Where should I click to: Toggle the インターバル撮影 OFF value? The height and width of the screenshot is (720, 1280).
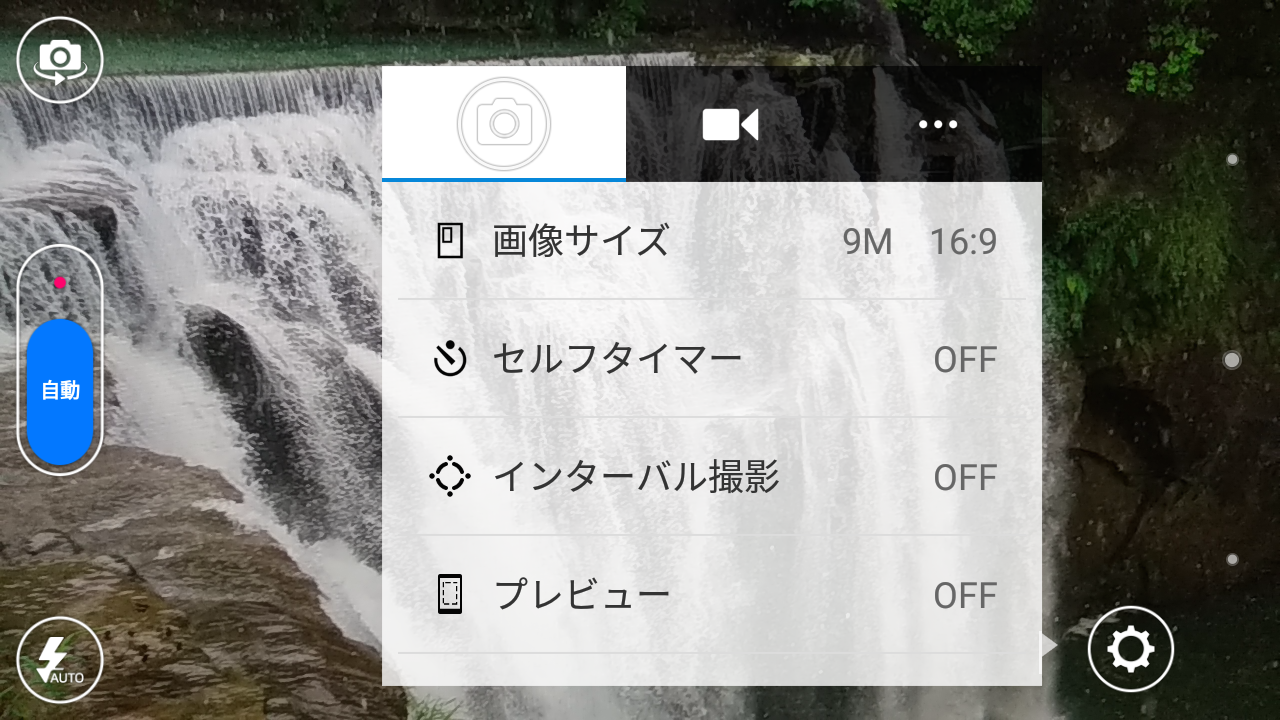(x=964, y=478)
